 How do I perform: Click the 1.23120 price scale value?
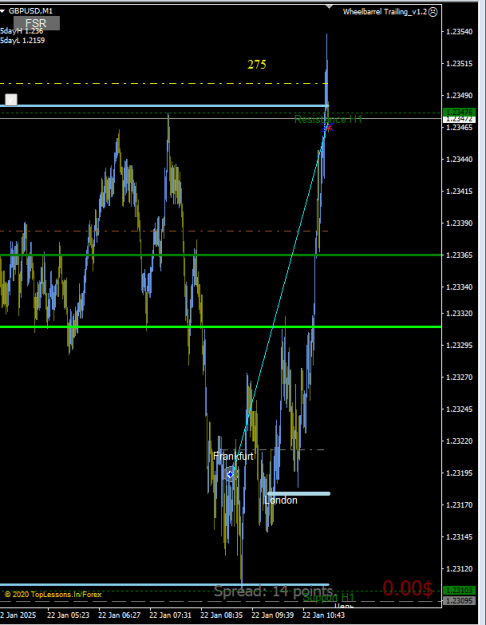point(459,569)
